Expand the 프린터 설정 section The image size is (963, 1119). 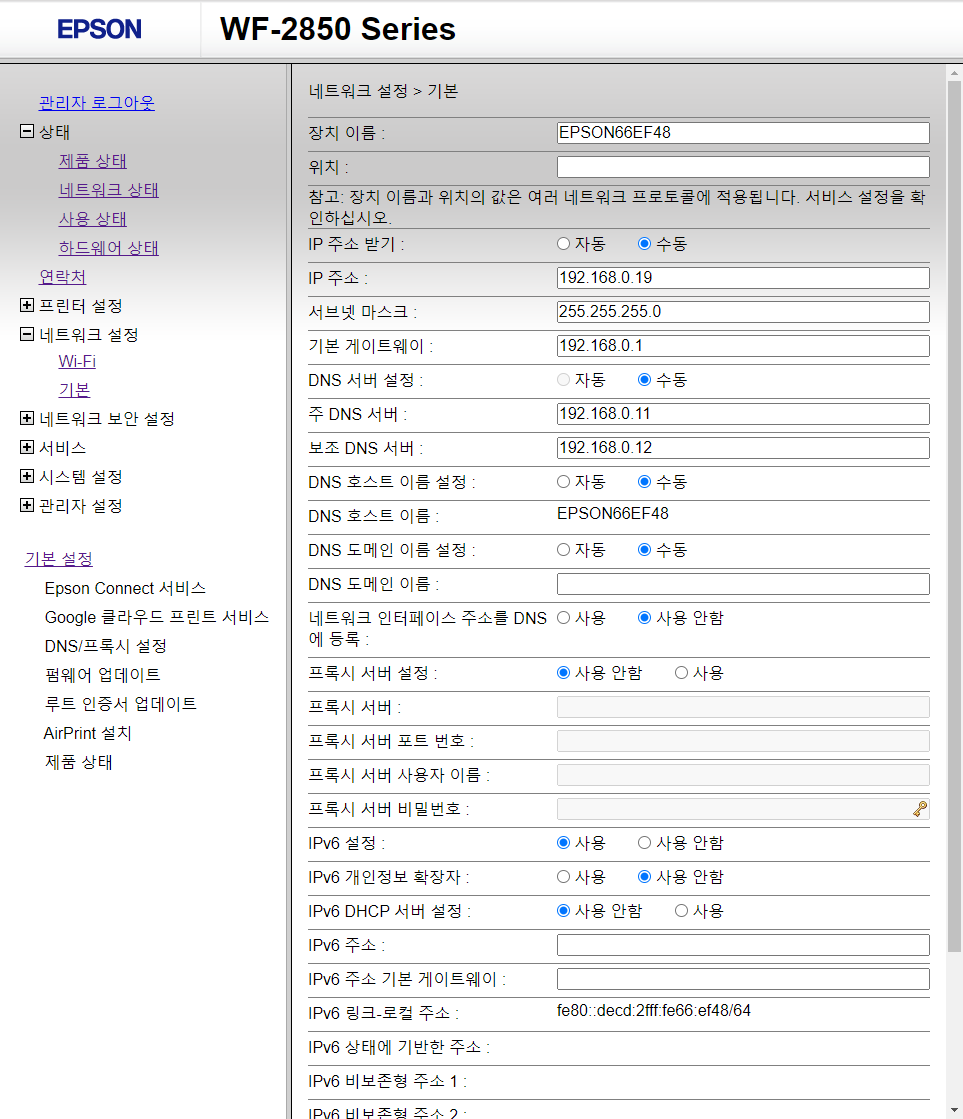[27, 305]
